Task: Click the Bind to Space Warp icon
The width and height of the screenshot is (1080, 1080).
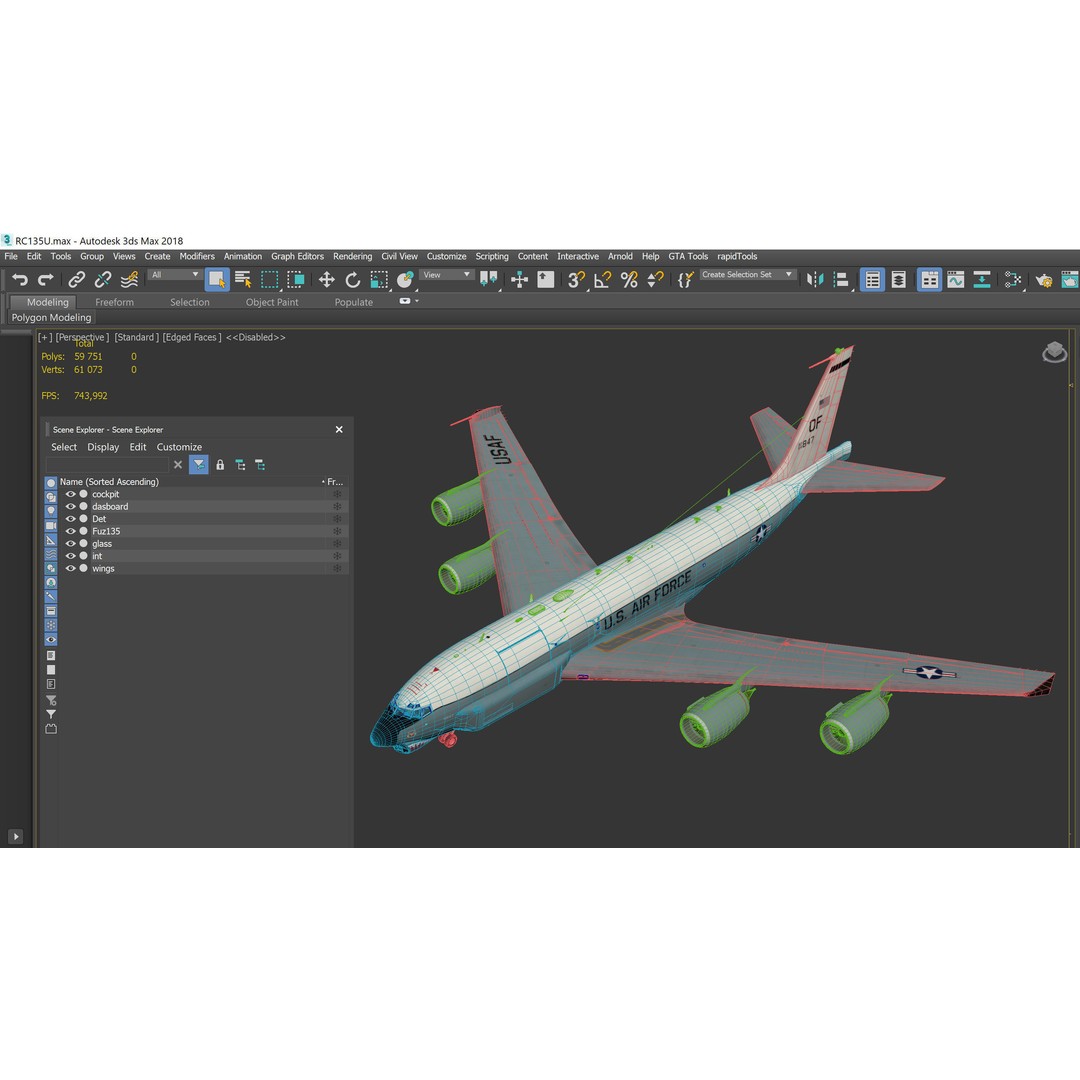Action: pos(129,280)
